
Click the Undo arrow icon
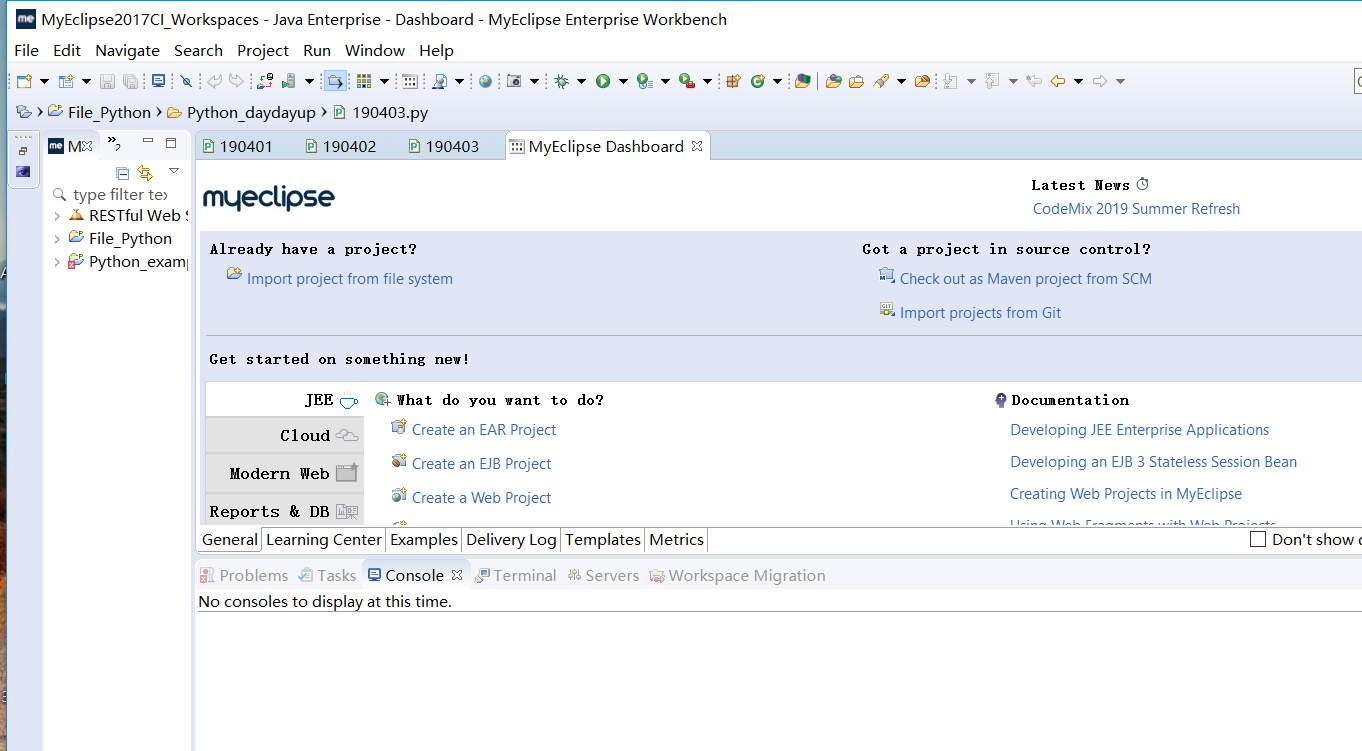tap(214, 81)
